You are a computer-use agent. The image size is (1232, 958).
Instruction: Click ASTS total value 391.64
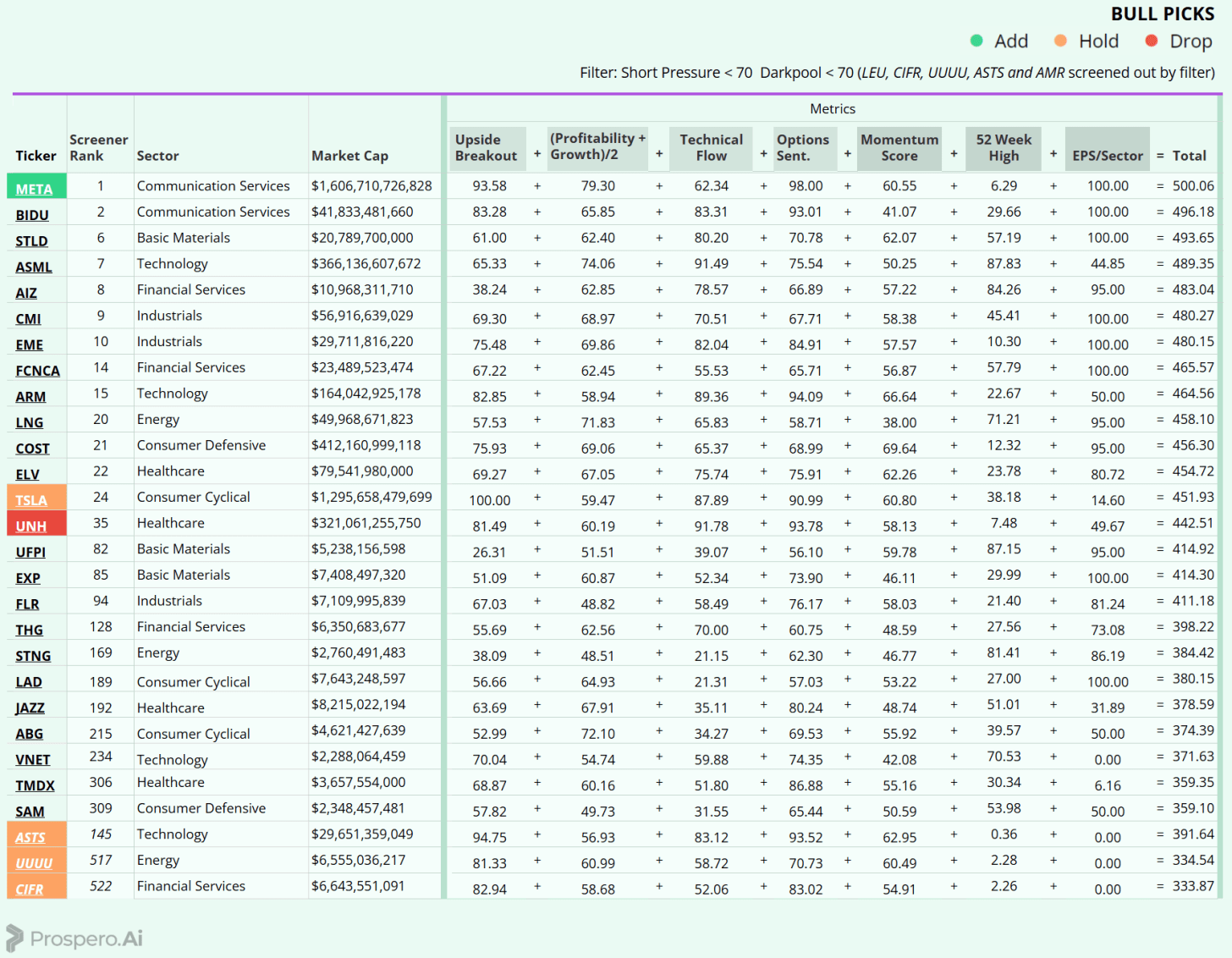tap(1193, 834)
